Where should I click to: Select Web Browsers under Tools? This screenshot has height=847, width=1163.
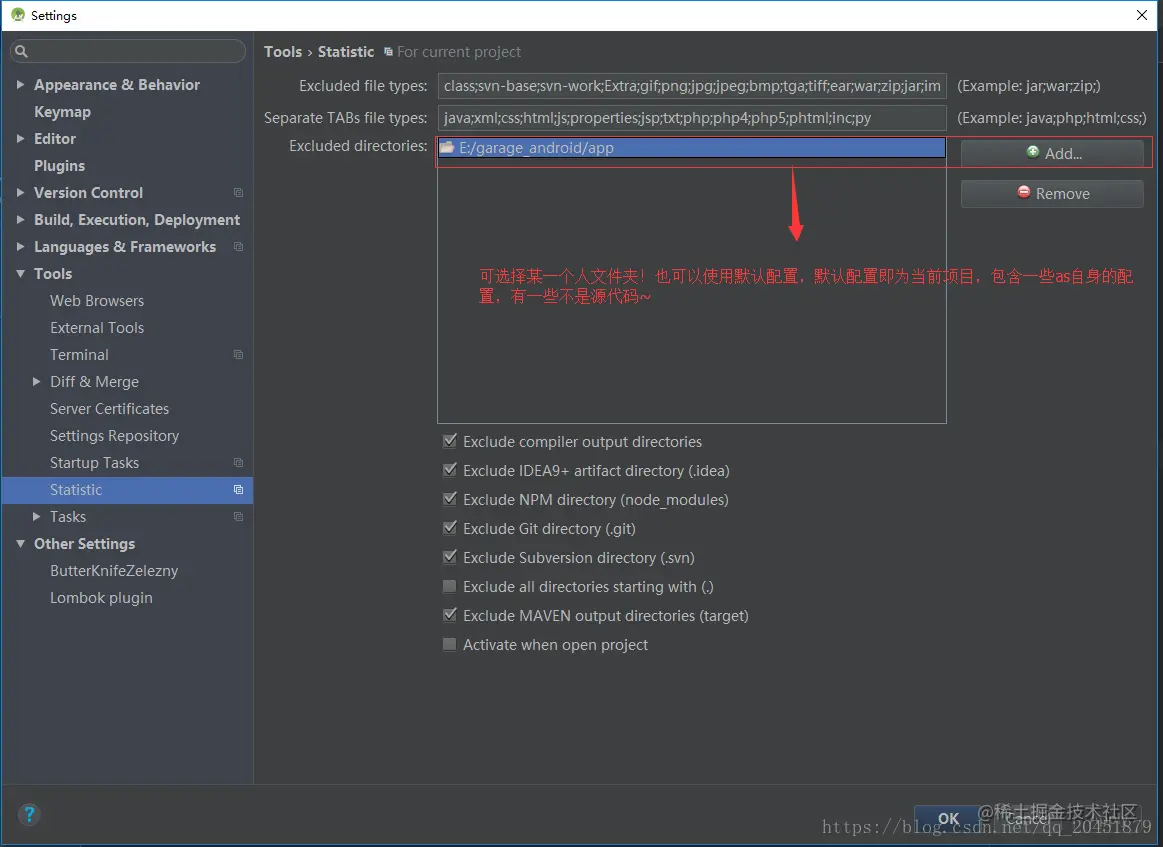pyautogui.click(x=97, y=301)
